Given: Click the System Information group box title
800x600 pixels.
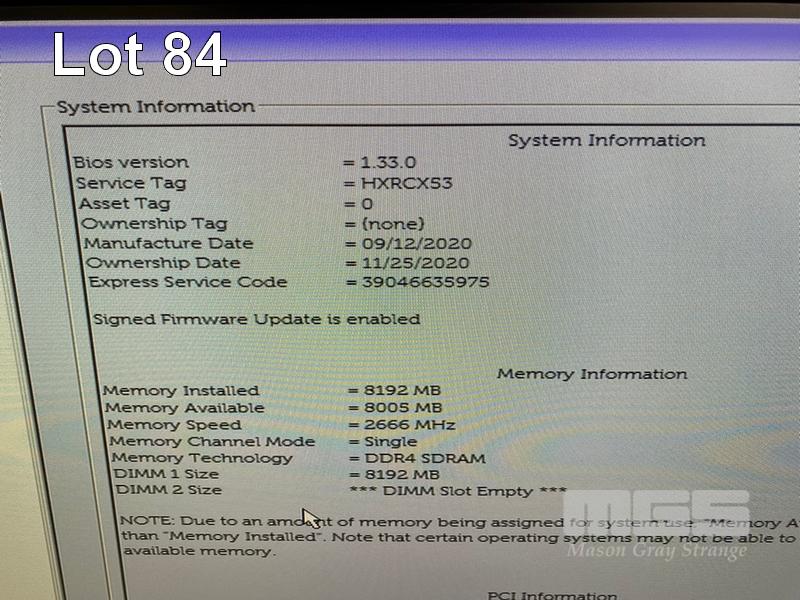Looking at the screenshot, I should click(156, 107).
